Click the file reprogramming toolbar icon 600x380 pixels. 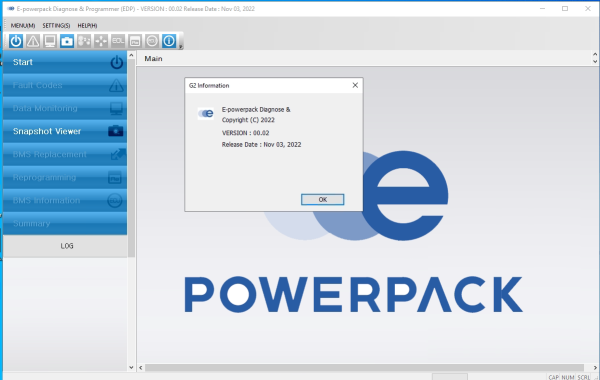tap(135, 41)
